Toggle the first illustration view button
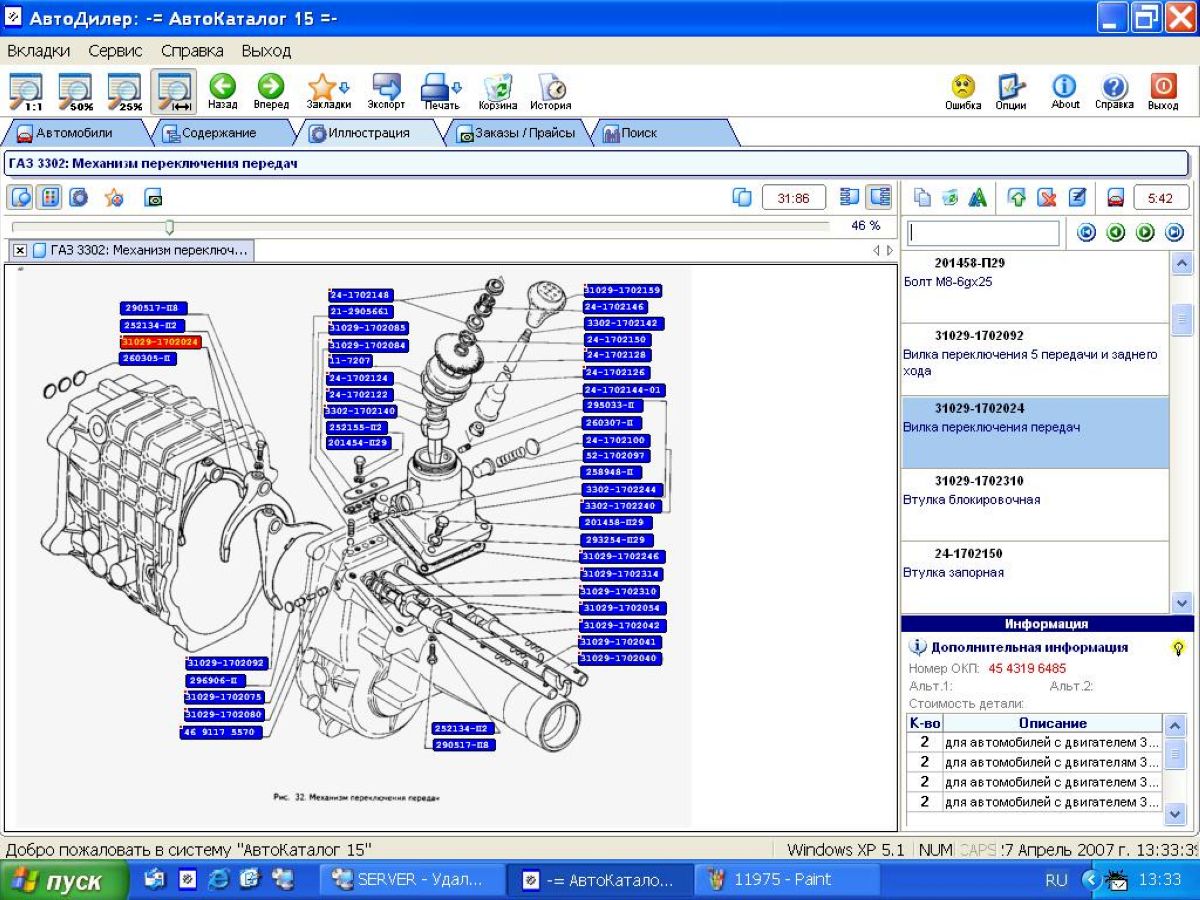 click(21, 197)
